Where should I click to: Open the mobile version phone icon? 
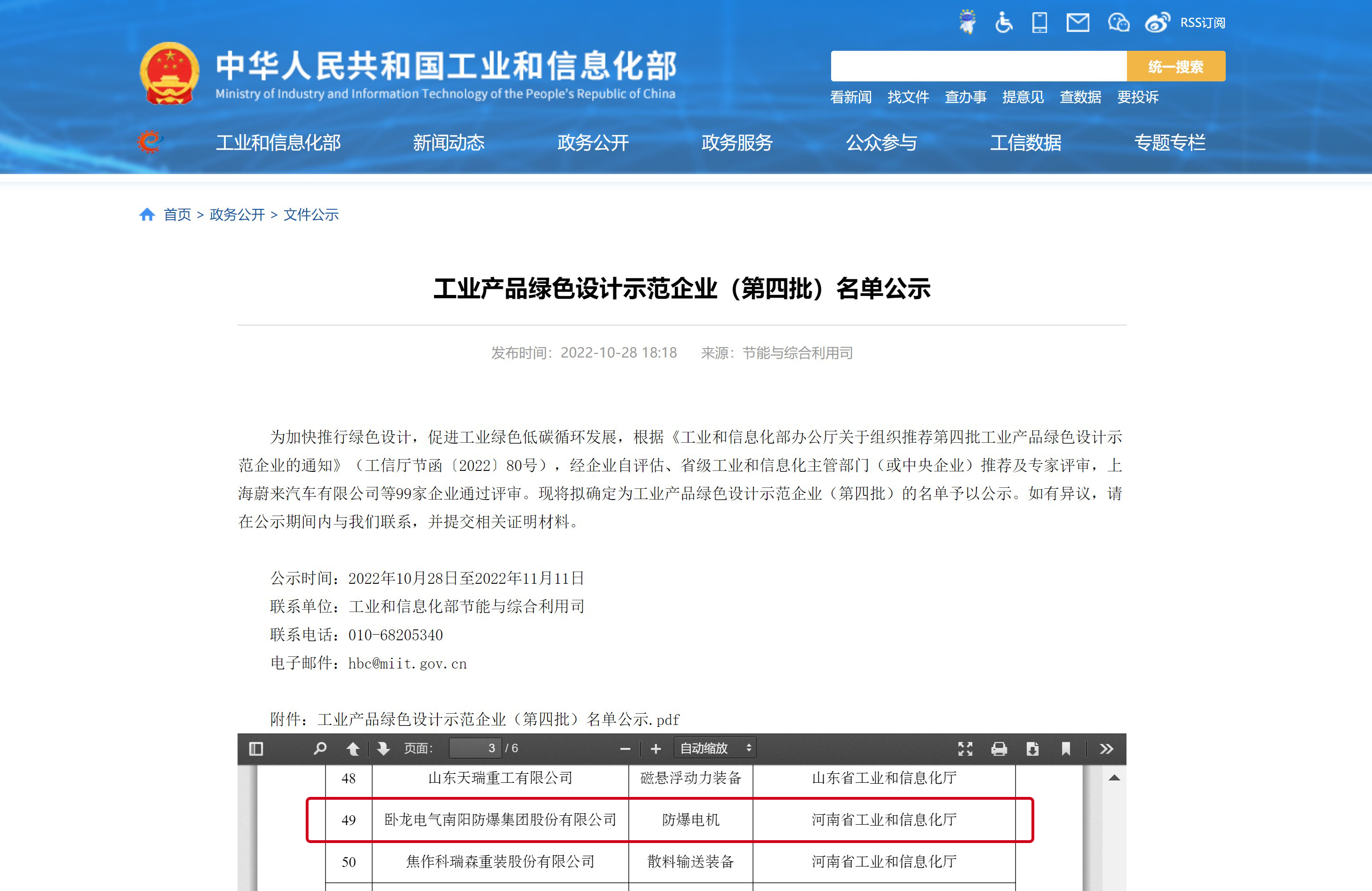coord(1039,23)
